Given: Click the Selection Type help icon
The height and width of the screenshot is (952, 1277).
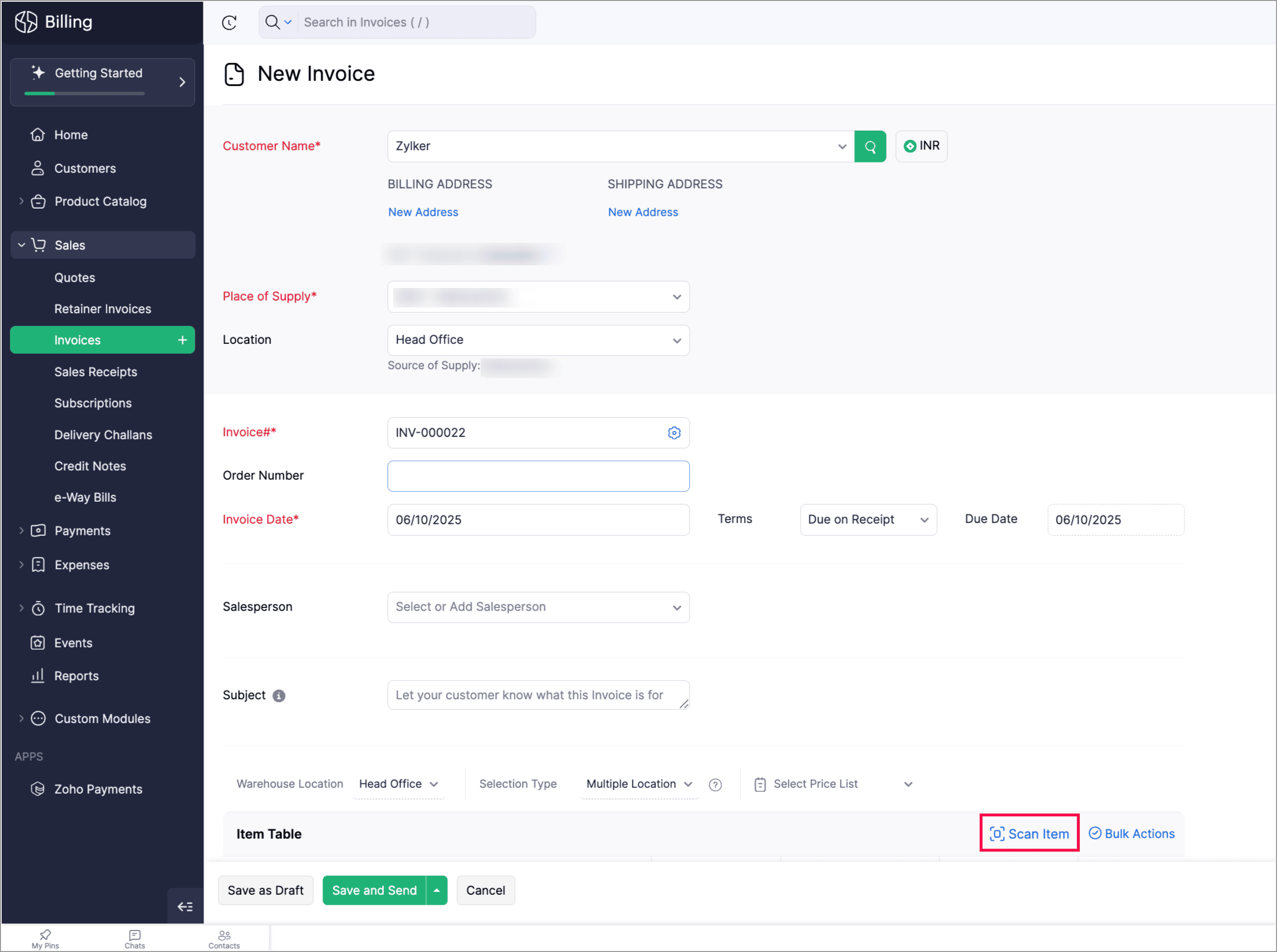Looking at the screenshot, I should 716,785.
